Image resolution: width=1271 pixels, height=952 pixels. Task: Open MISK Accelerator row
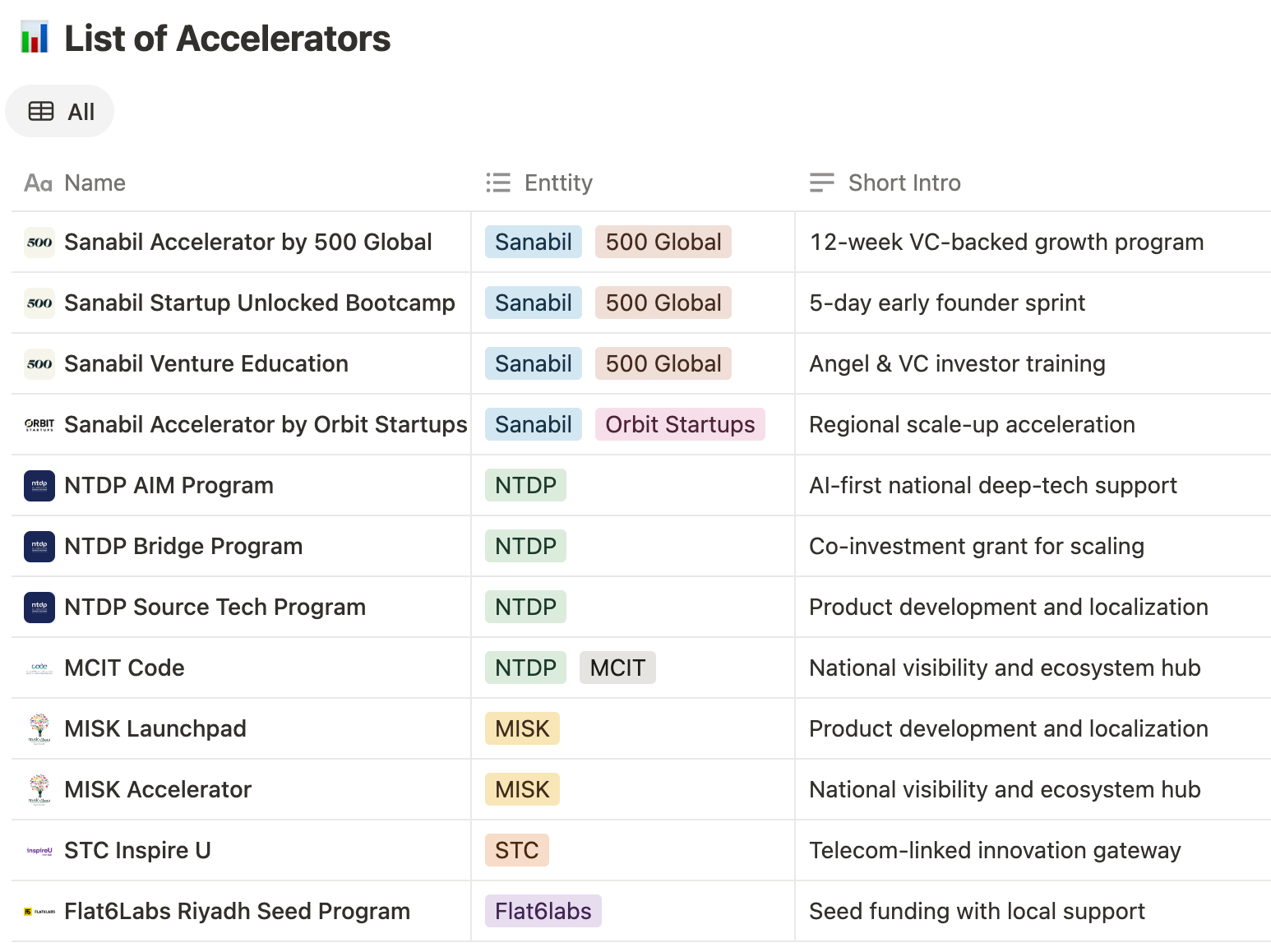tap(158, 790)
